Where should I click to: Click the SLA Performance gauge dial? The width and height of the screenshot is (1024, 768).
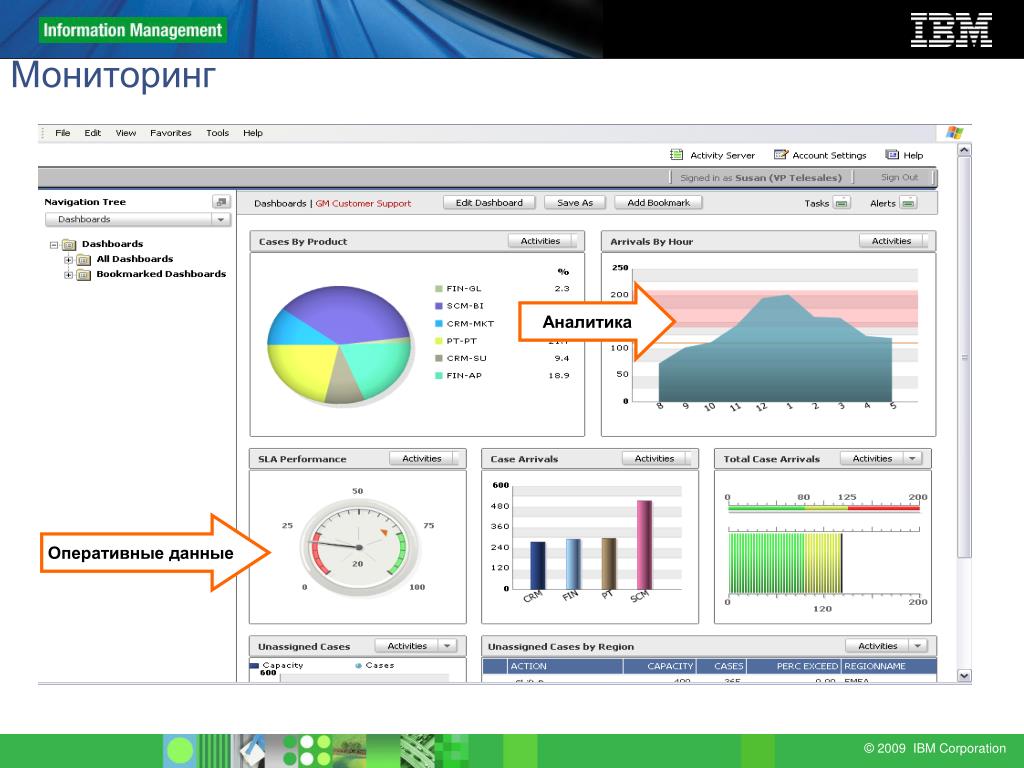tap(358, 547)
